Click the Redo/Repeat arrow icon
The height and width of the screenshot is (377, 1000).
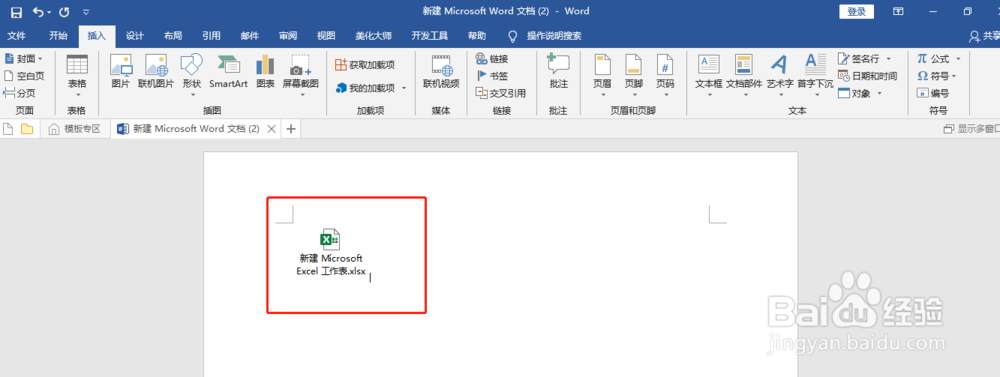[x=64, y=11]
